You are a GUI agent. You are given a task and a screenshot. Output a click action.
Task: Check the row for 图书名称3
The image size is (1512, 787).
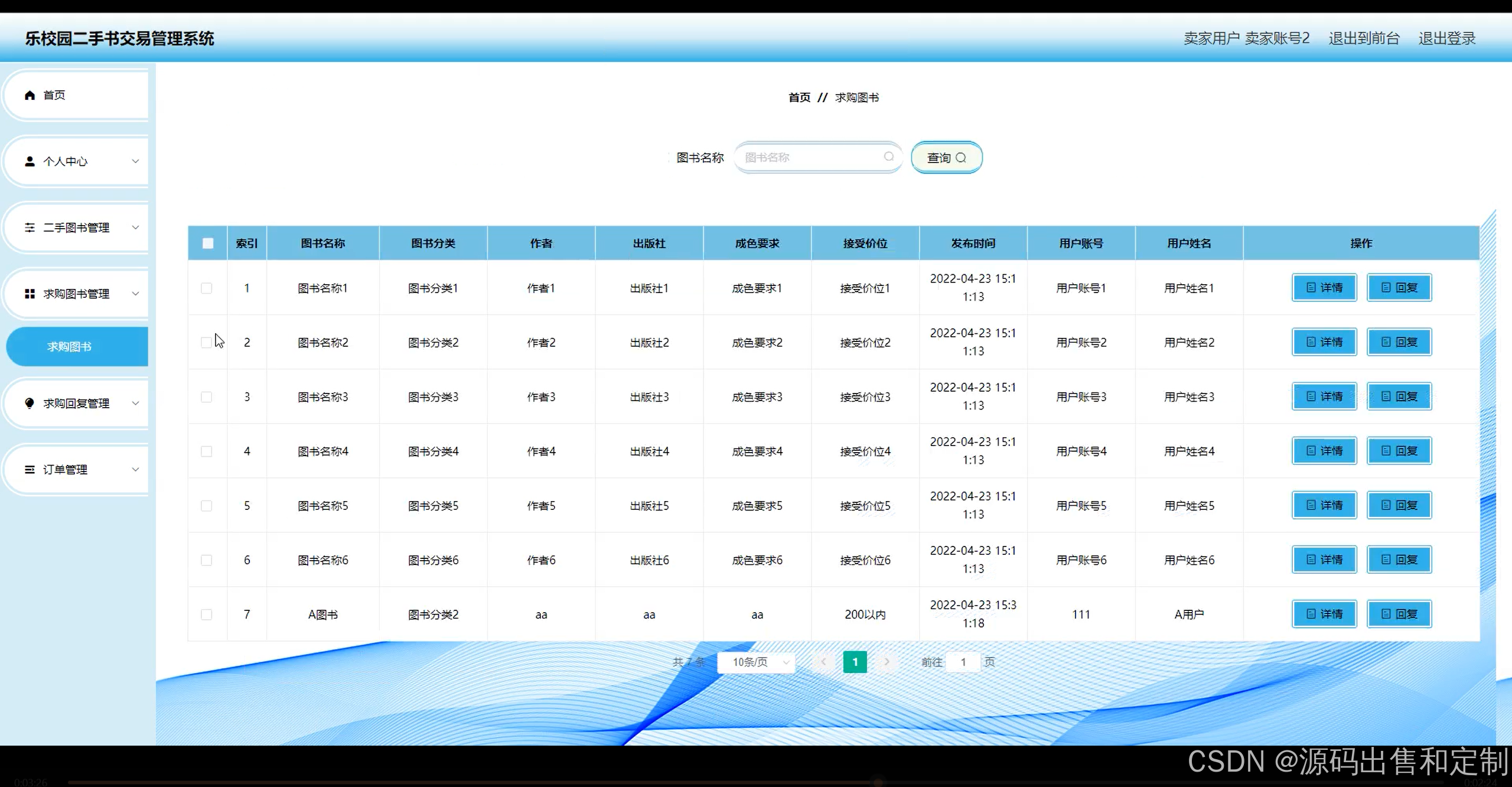207,397
